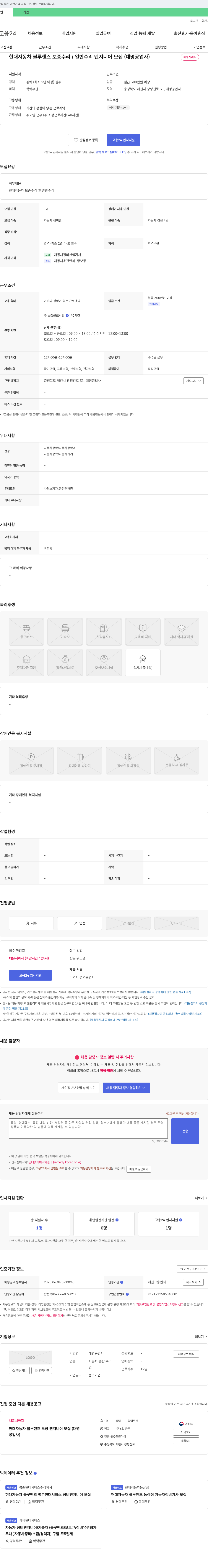Open 출산휴가·육아휴직 main menu
The image size is (208, 1568).
coord(189,33)
